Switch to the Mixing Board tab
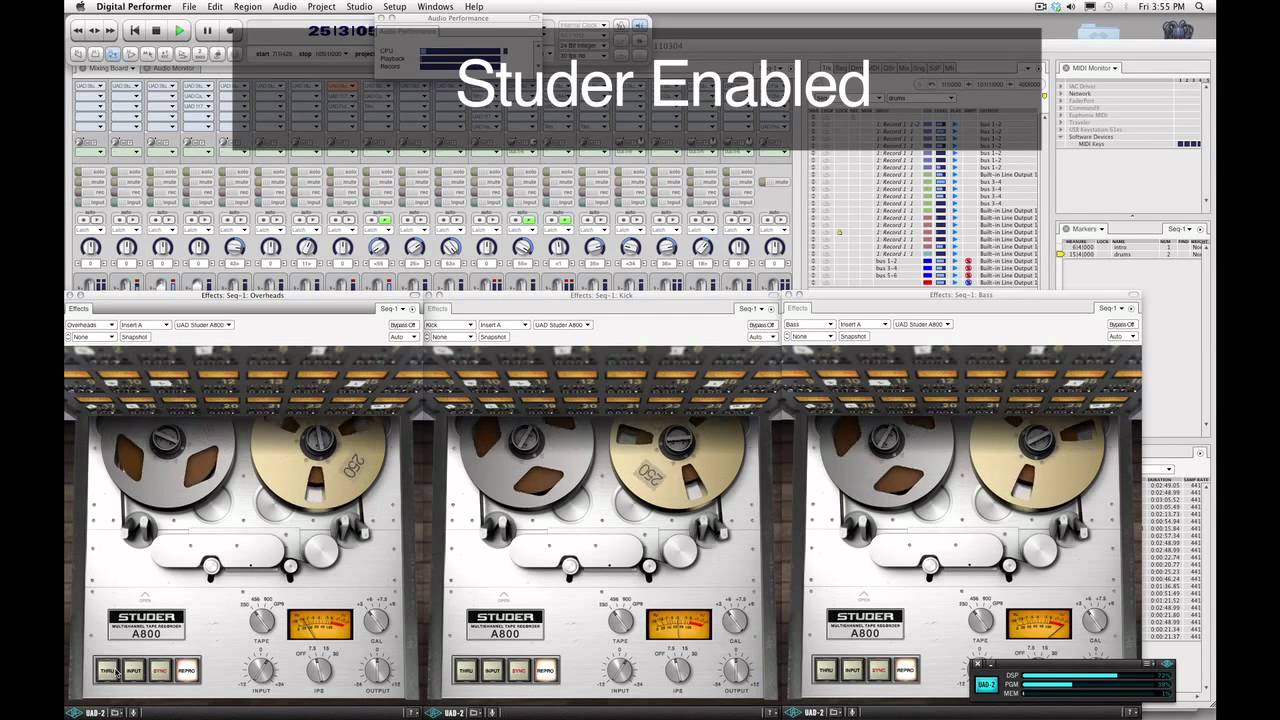This screenshot has height=720, width=1280. pyautogui.click(x=108, y=68)
